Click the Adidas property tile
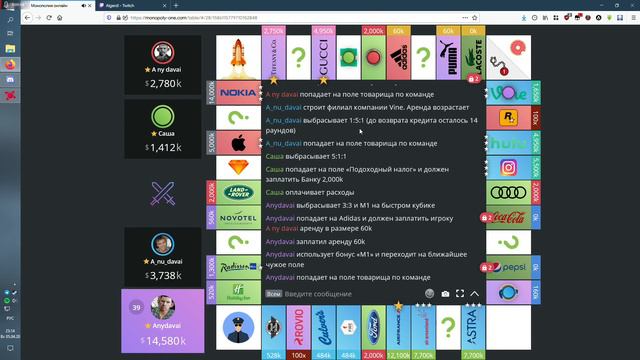 (x=398, y=57)
